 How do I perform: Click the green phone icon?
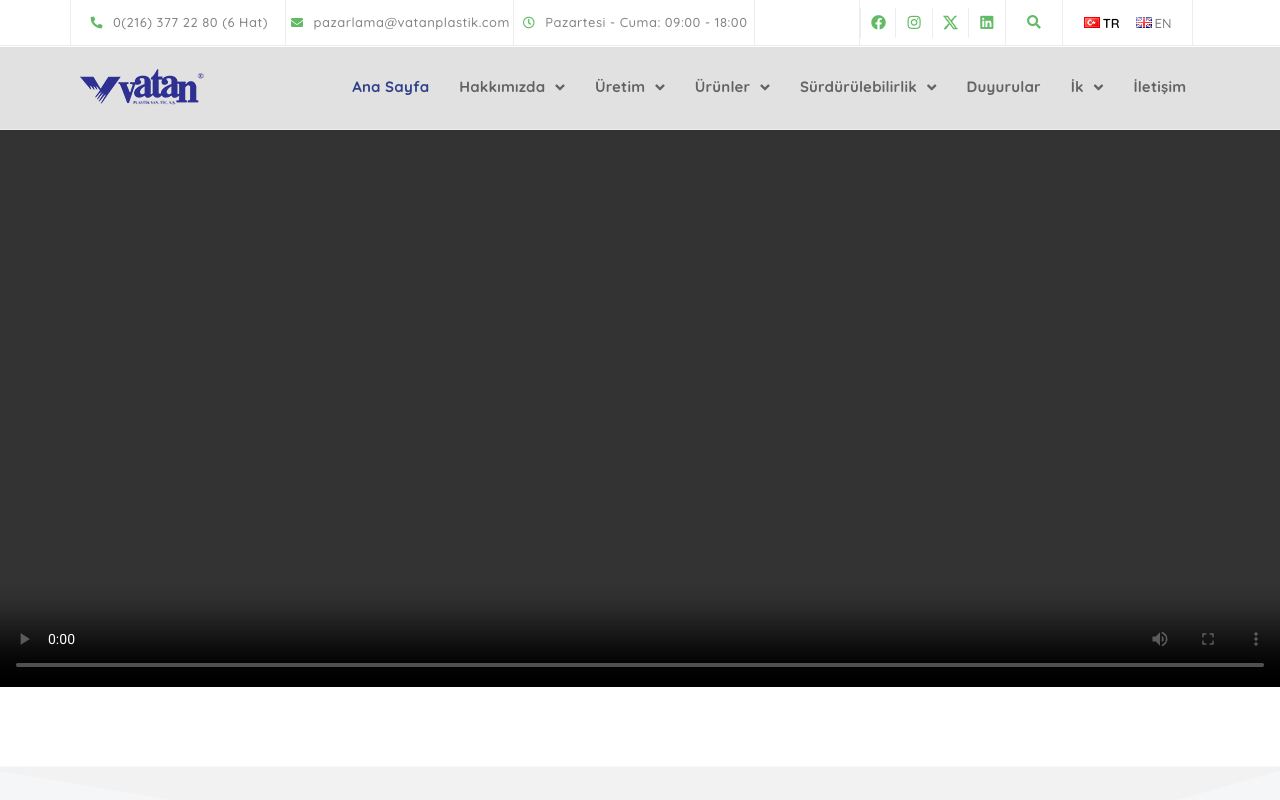click(96, 22)
